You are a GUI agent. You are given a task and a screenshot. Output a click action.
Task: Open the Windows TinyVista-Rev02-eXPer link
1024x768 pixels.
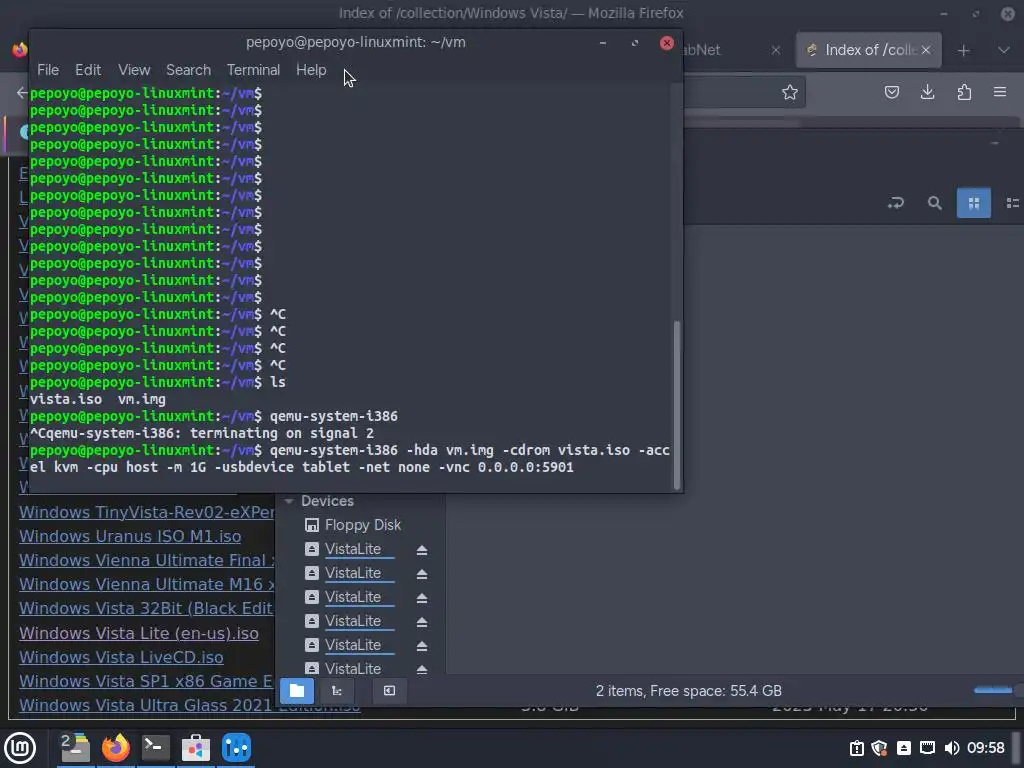[146, 512]
